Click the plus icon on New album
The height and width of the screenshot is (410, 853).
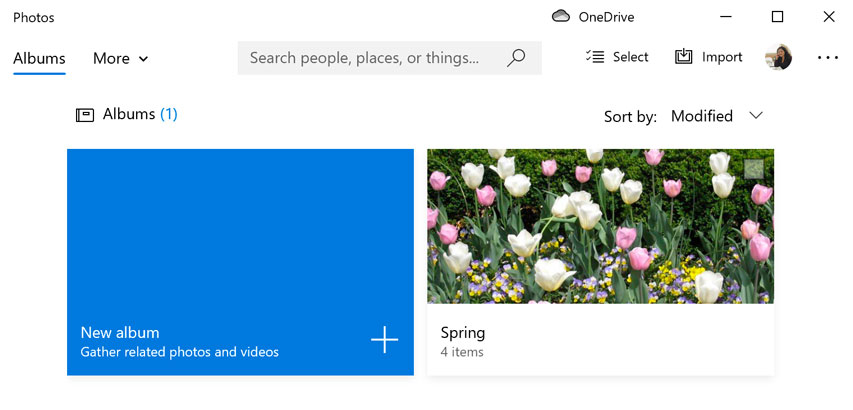point(384,340)
